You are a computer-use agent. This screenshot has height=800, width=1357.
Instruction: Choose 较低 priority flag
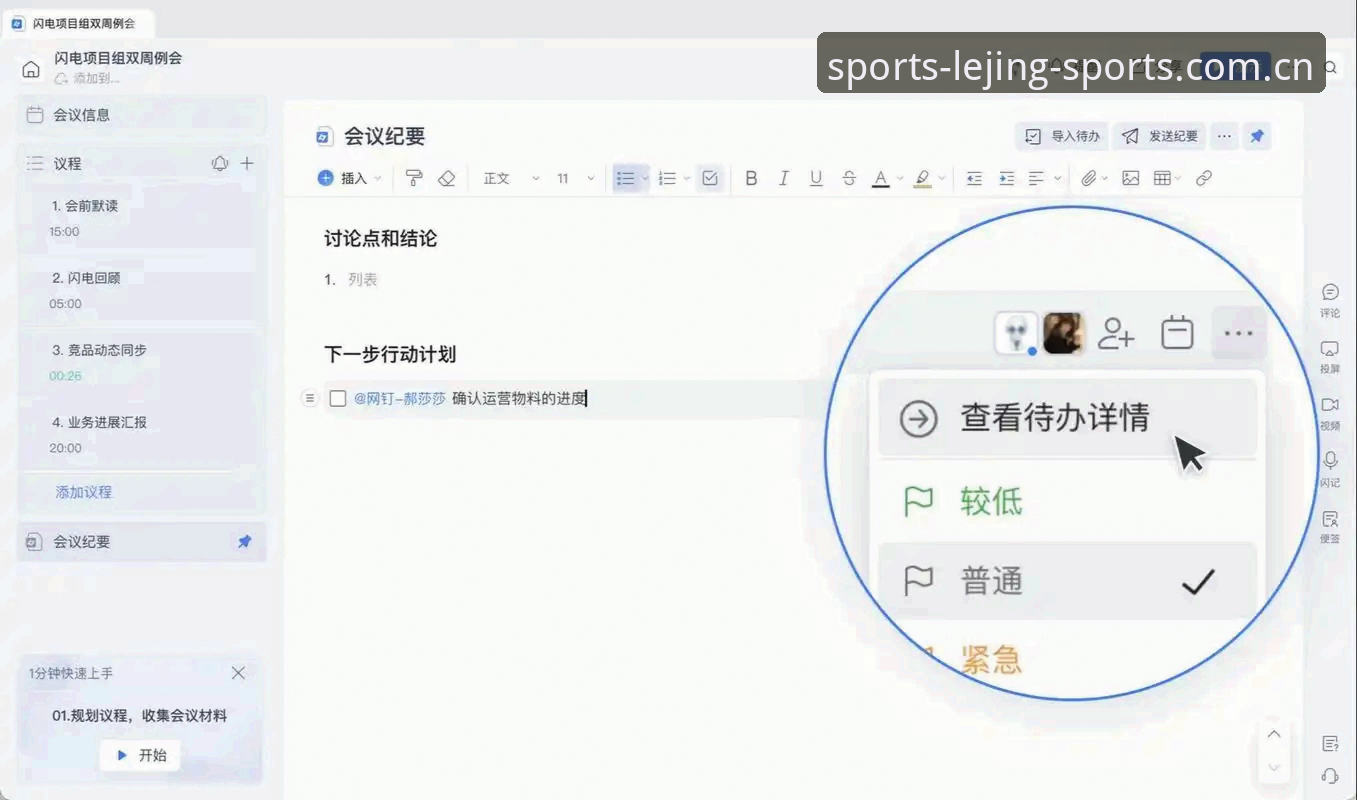(1067, 501)
